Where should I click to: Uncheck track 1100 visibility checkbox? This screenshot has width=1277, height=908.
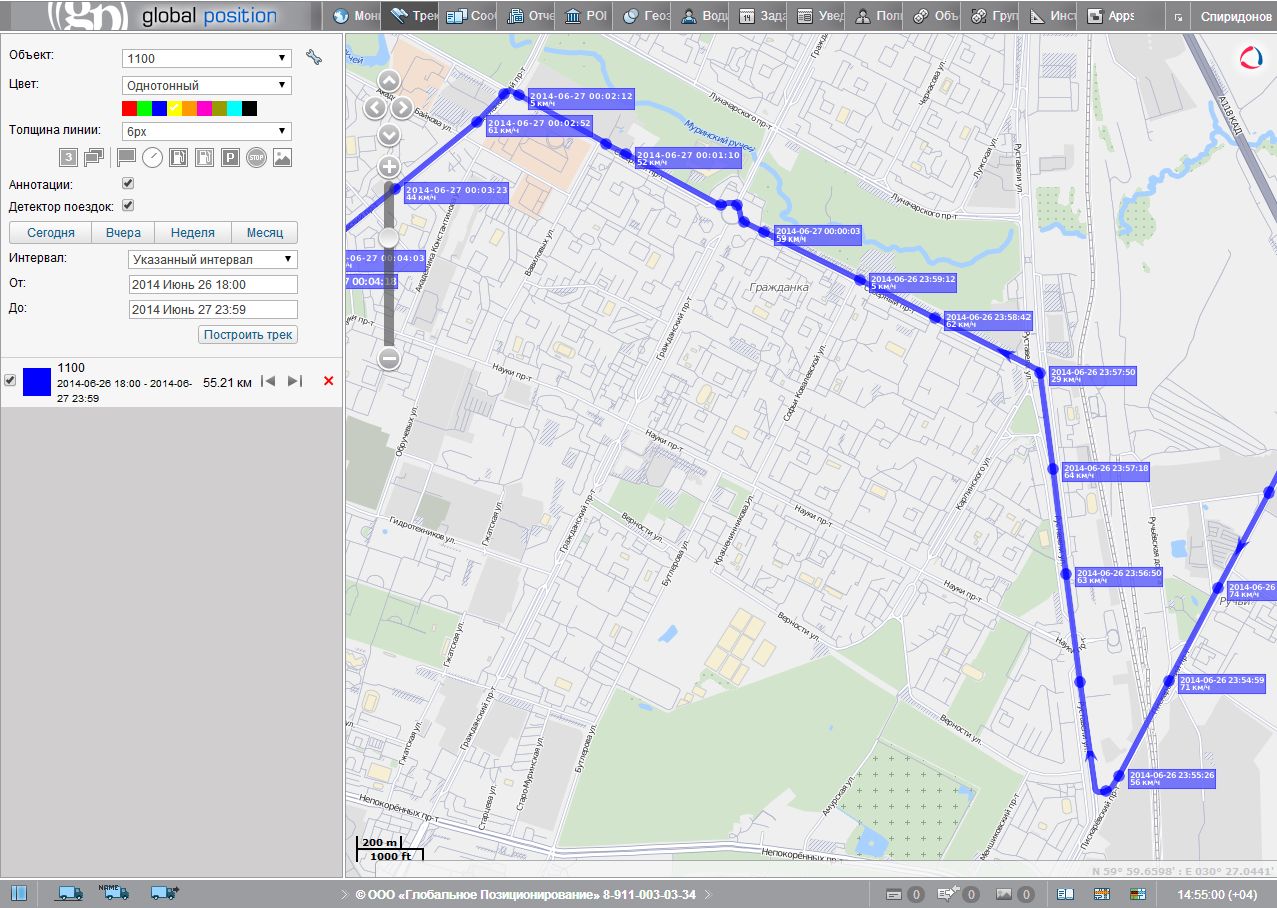point(10,381)
